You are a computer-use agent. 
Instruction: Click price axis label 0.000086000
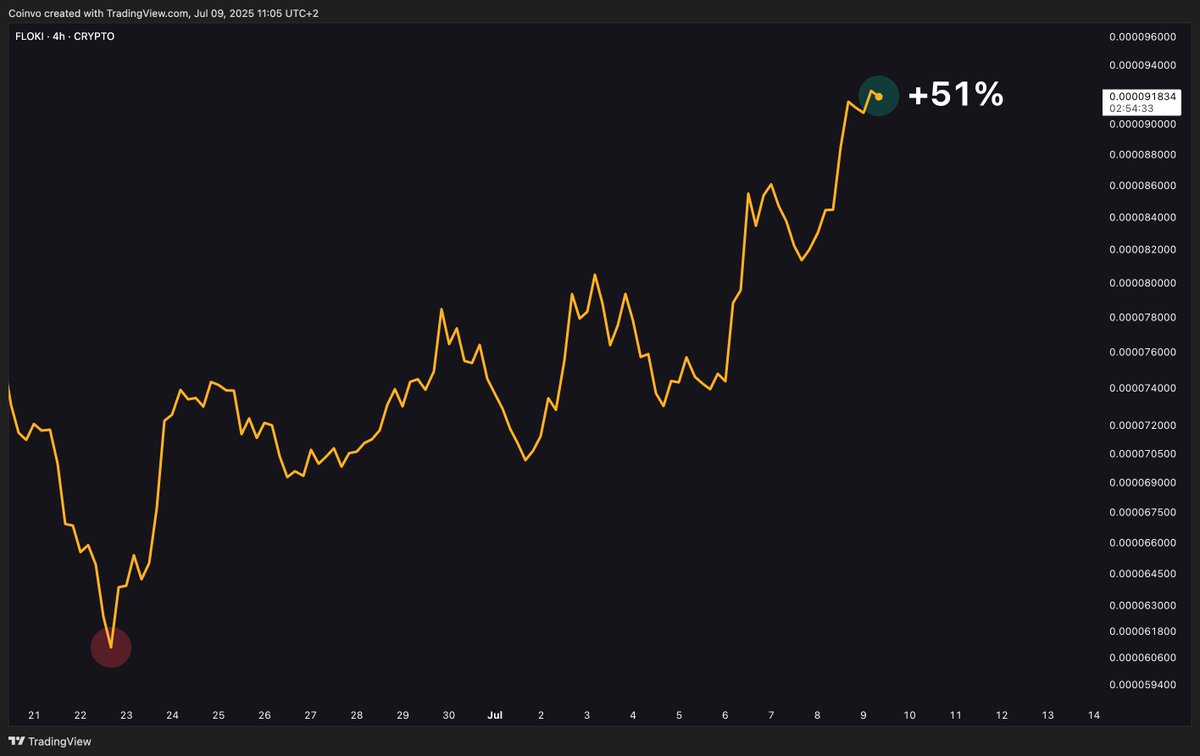tap(1145, 186)
